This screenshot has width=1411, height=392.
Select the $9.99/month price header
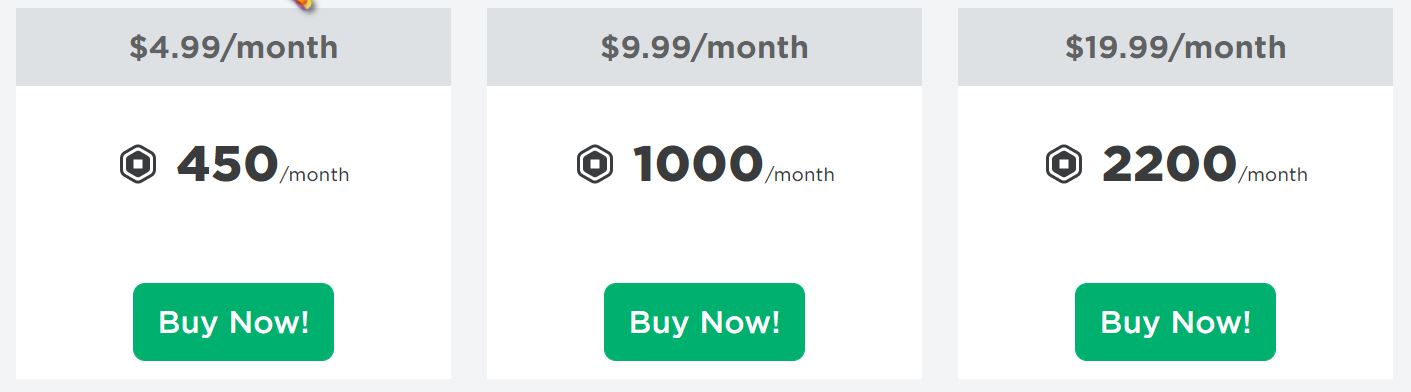(x=704, y=47)
